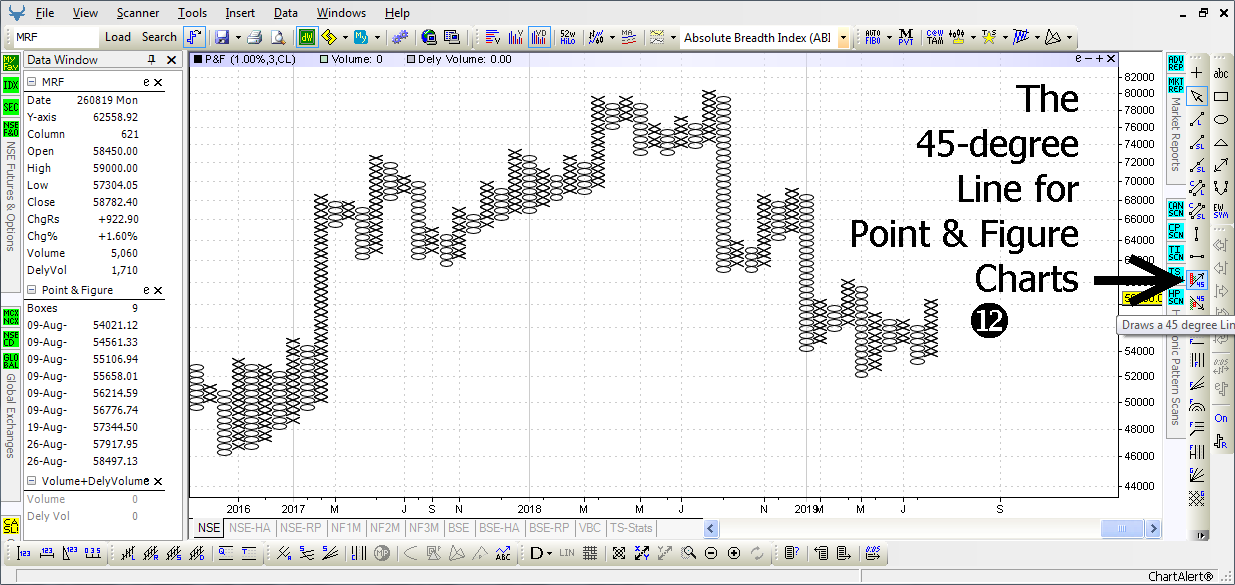The height and width of the screenshot is (585, 1235).
Task: Open the IDX index list icon
Action: point(11,85)
